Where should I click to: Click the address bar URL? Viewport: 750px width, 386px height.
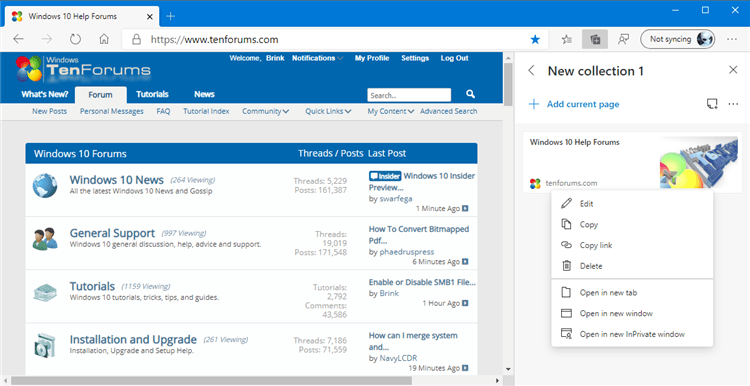tap(214, 40)
